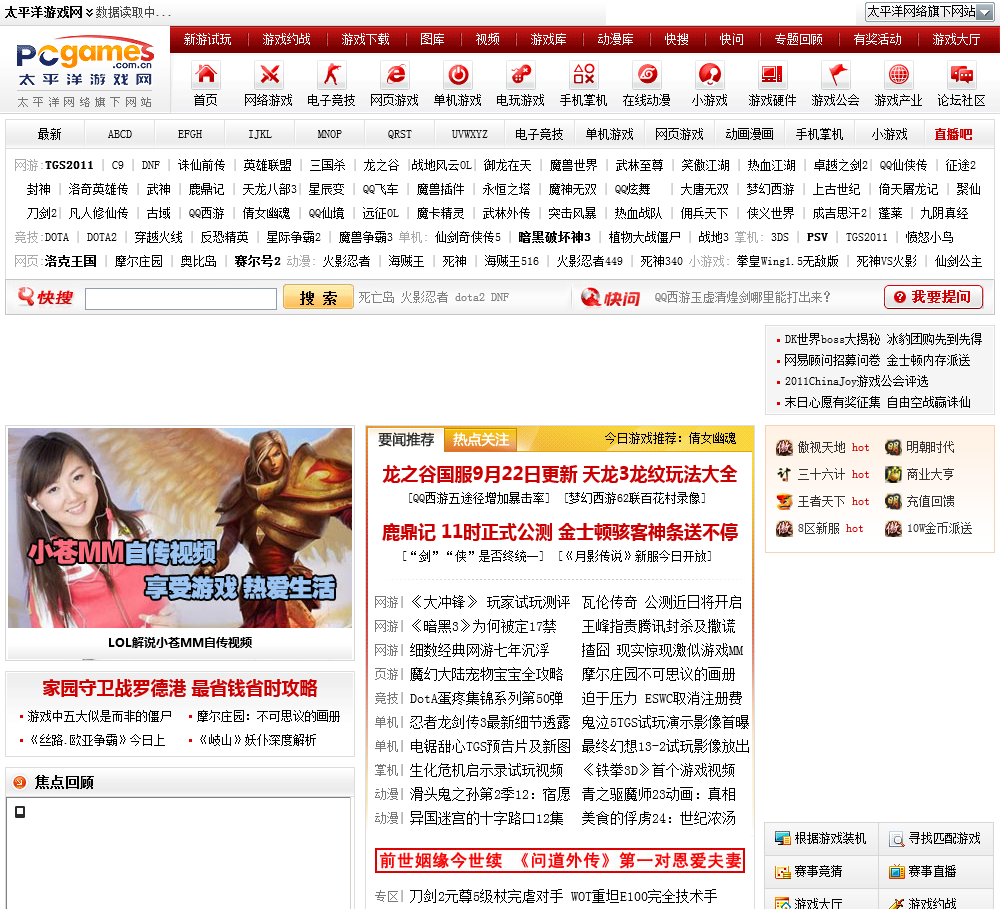Select the 图库 menu item
The height and width of the screenshot is (909, 1000).
pyautogui.click(x=432, y=40)
